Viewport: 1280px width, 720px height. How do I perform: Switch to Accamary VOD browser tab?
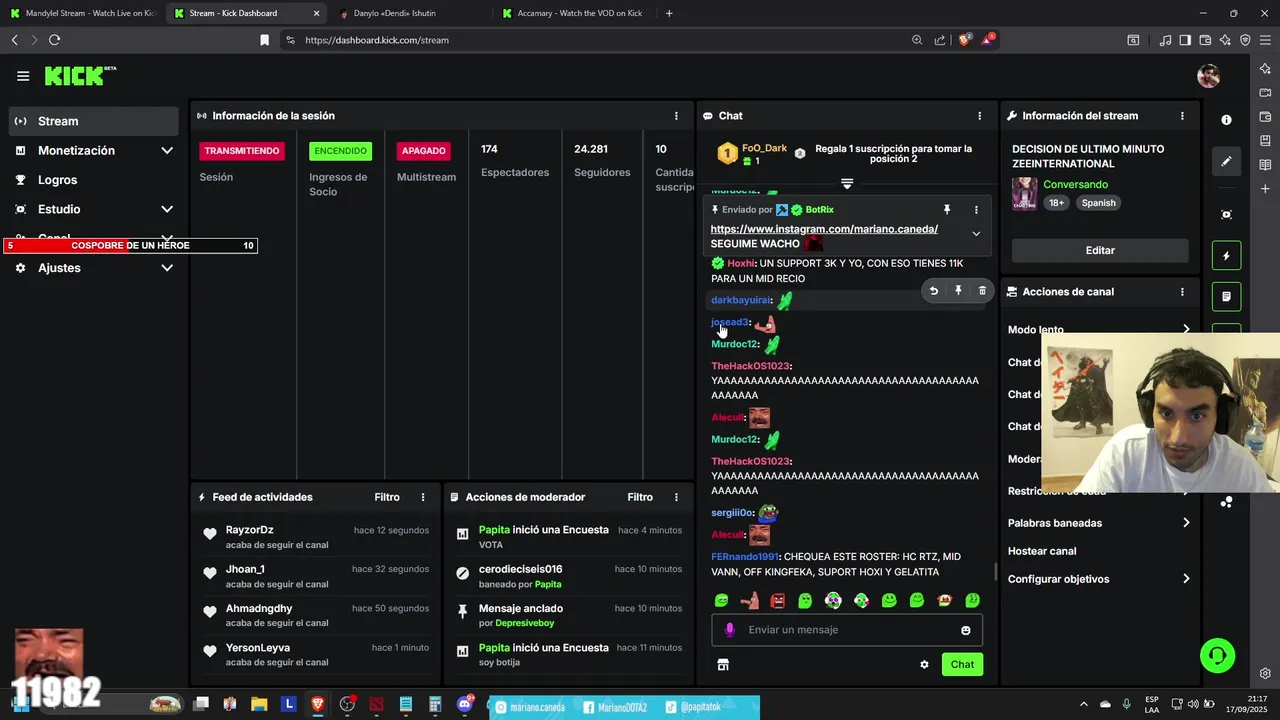click(574, 13)
